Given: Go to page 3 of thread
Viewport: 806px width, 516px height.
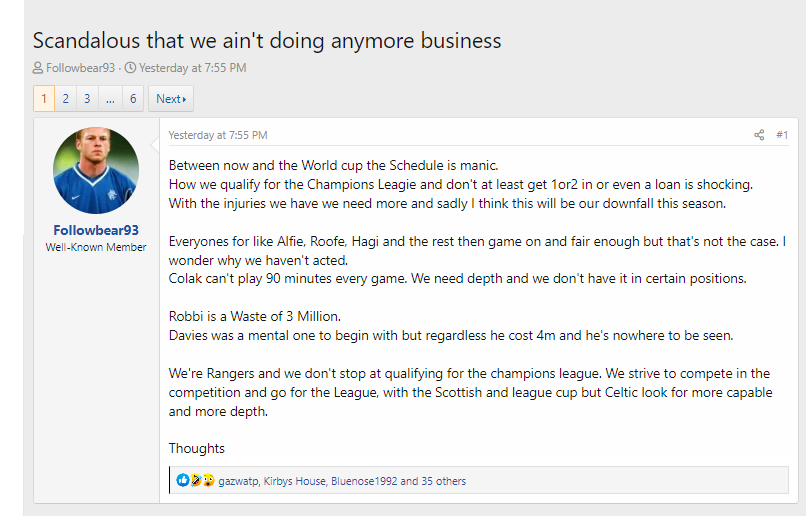Looking at the screenshot, I should tap(87, 99).
